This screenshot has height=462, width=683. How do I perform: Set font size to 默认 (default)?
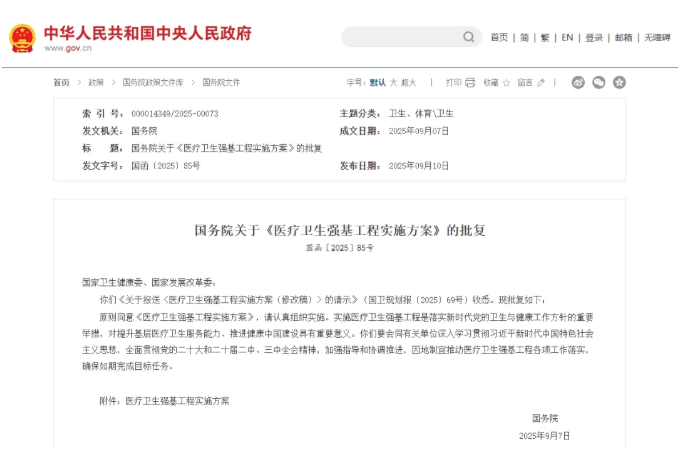click(378, 82)
